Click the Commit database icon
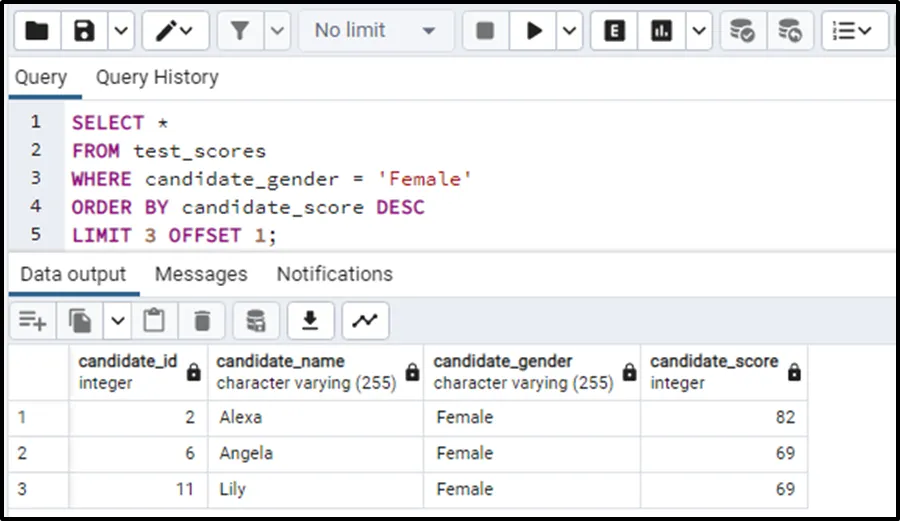This screenshot has width=900, height=521. pyautogui.click(x=742, y=31)
